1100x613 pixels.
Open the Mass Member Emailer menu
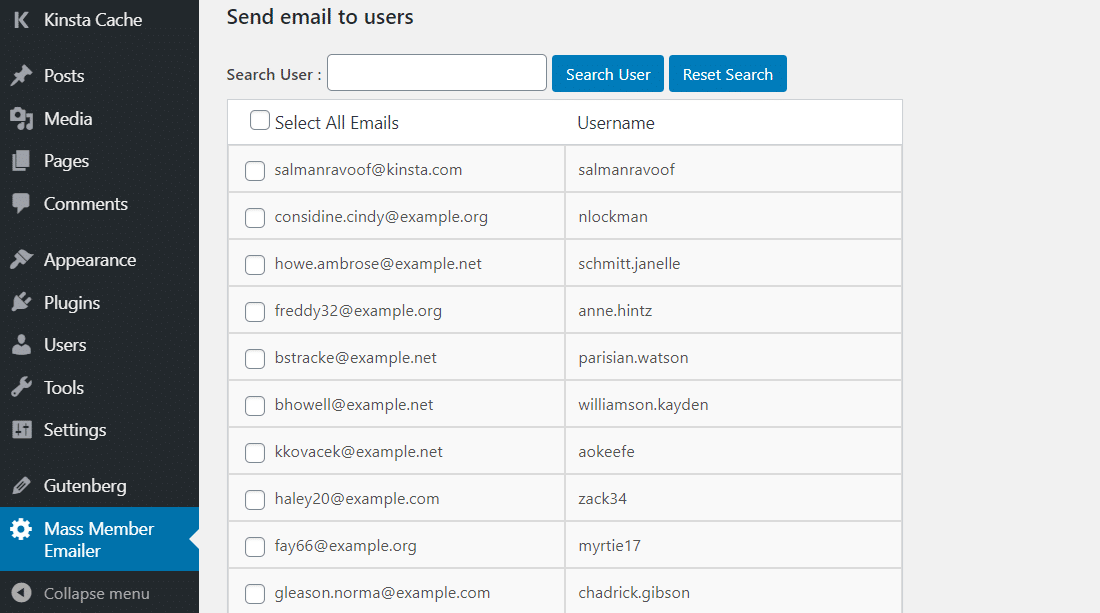[x=100, y=539]
